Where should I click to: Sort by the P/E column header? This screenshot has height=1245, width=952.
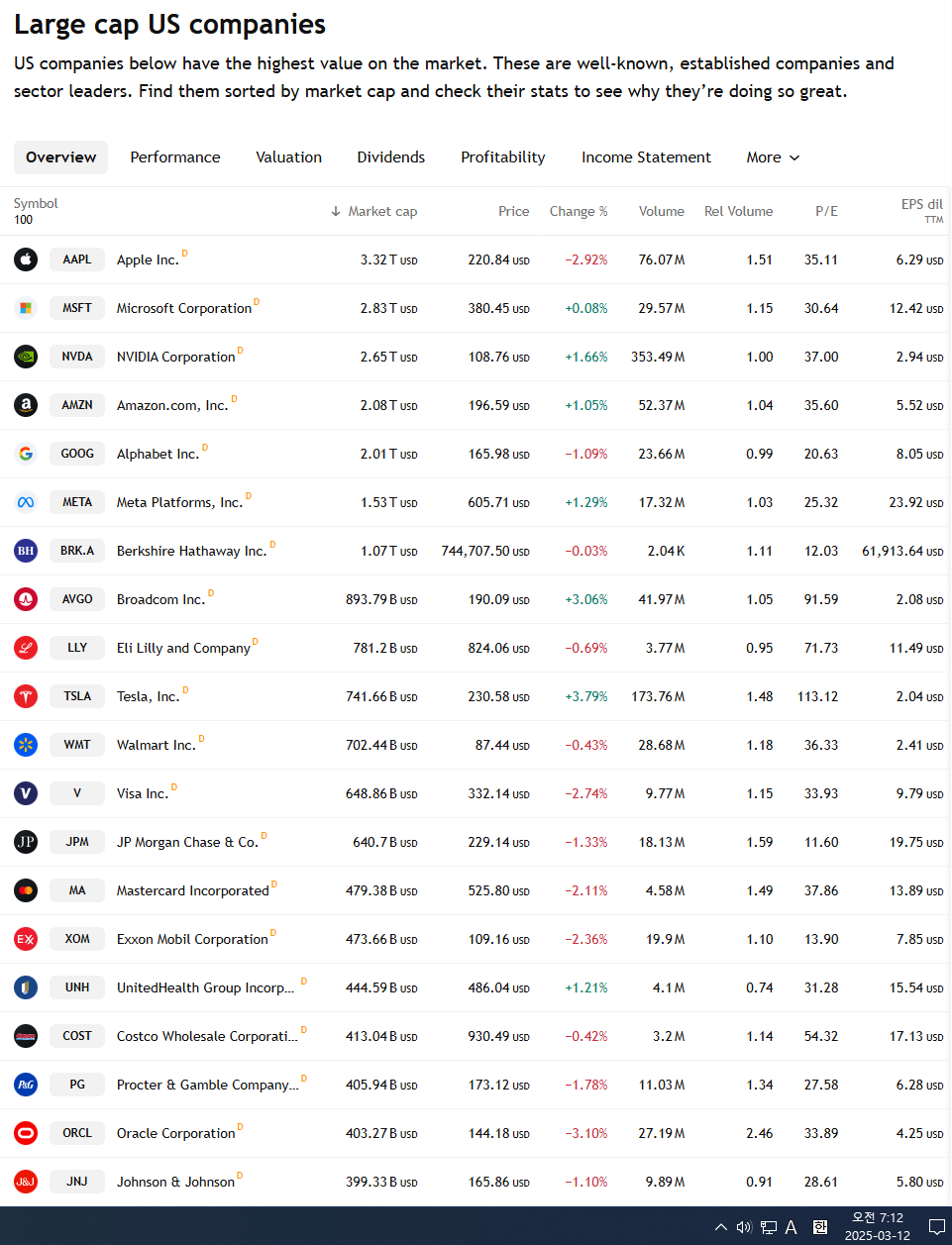click(826, 211)
